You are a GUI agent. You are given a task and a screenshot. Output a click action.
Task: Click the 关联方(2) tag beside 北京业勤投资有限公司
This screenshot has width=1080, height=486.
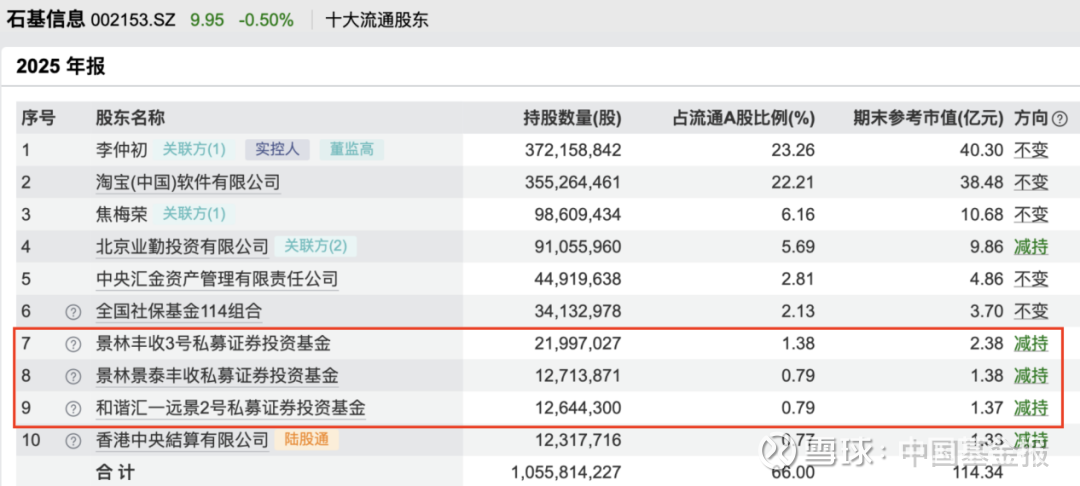315,246
